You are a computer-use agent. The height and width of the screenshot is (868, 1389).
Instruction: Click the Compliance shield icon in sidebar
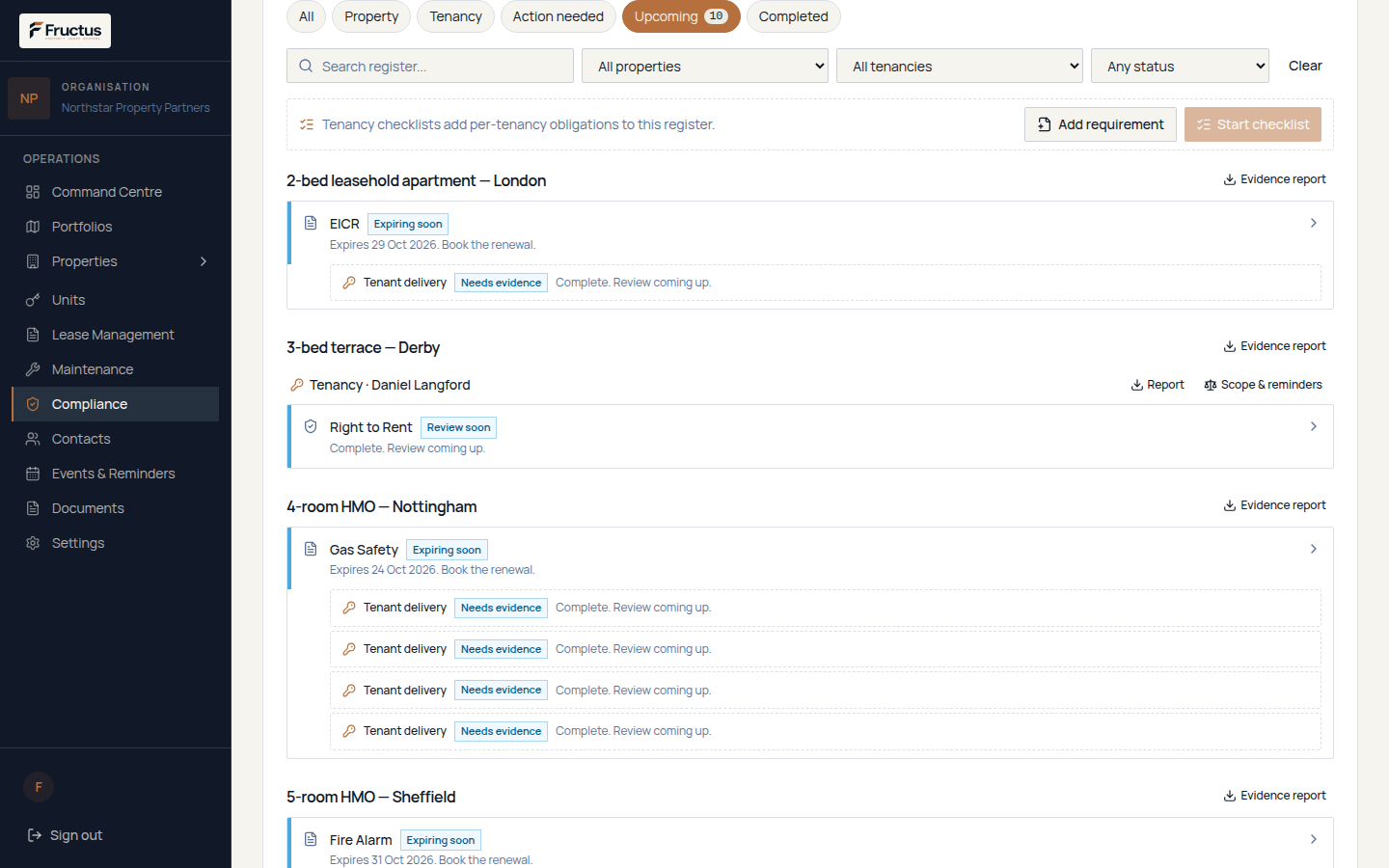click(x=33, y=404)
